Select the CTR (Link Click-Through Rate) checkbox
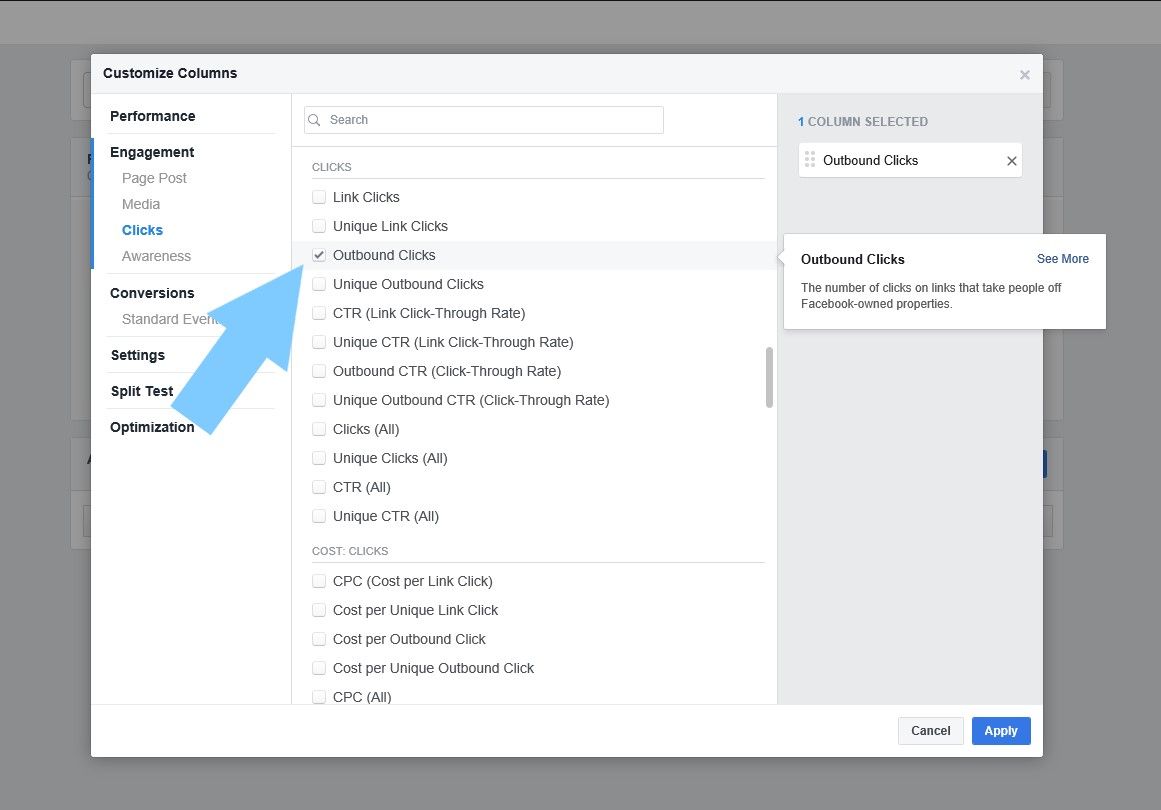The width and height of the screenshot is (1161, 810). [x=319, y=312]
